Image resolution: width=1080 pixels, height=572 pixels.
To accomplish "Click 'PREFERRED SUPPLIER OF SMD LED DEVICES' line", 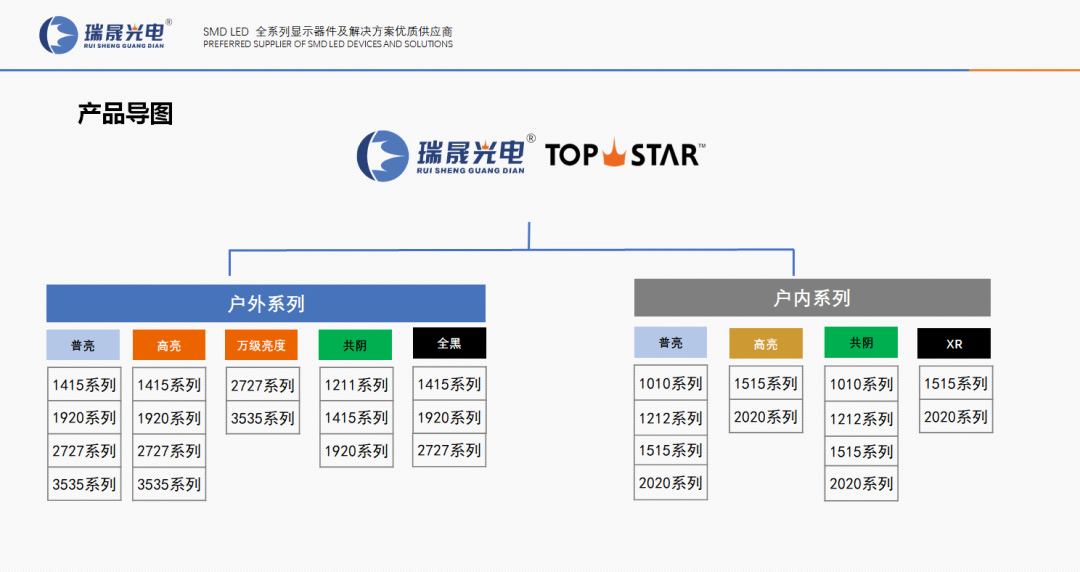I will tap(328, 44).
